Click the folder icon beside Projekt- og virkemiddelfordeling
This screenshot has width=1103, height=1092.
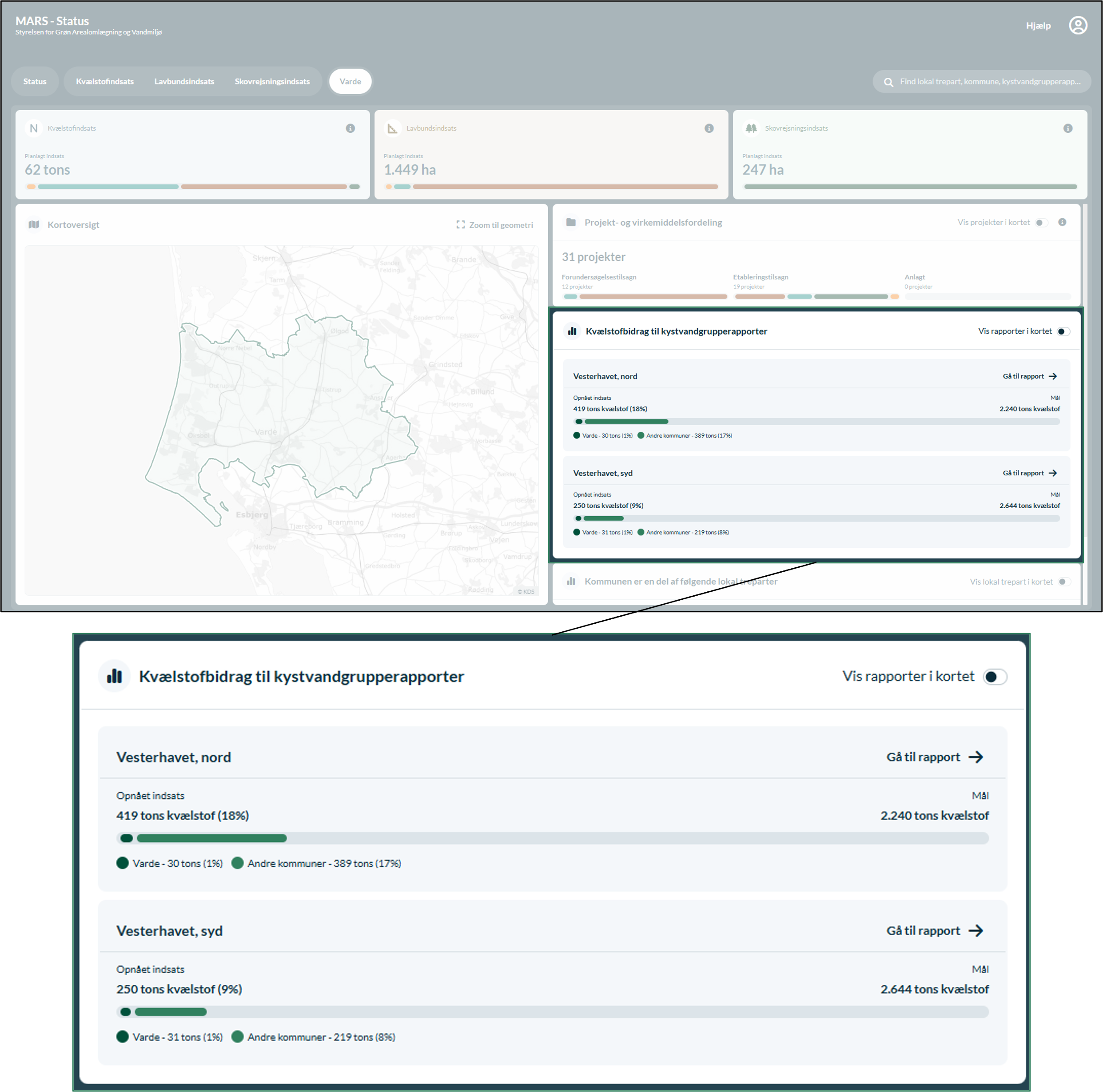(x=571, y=222)
